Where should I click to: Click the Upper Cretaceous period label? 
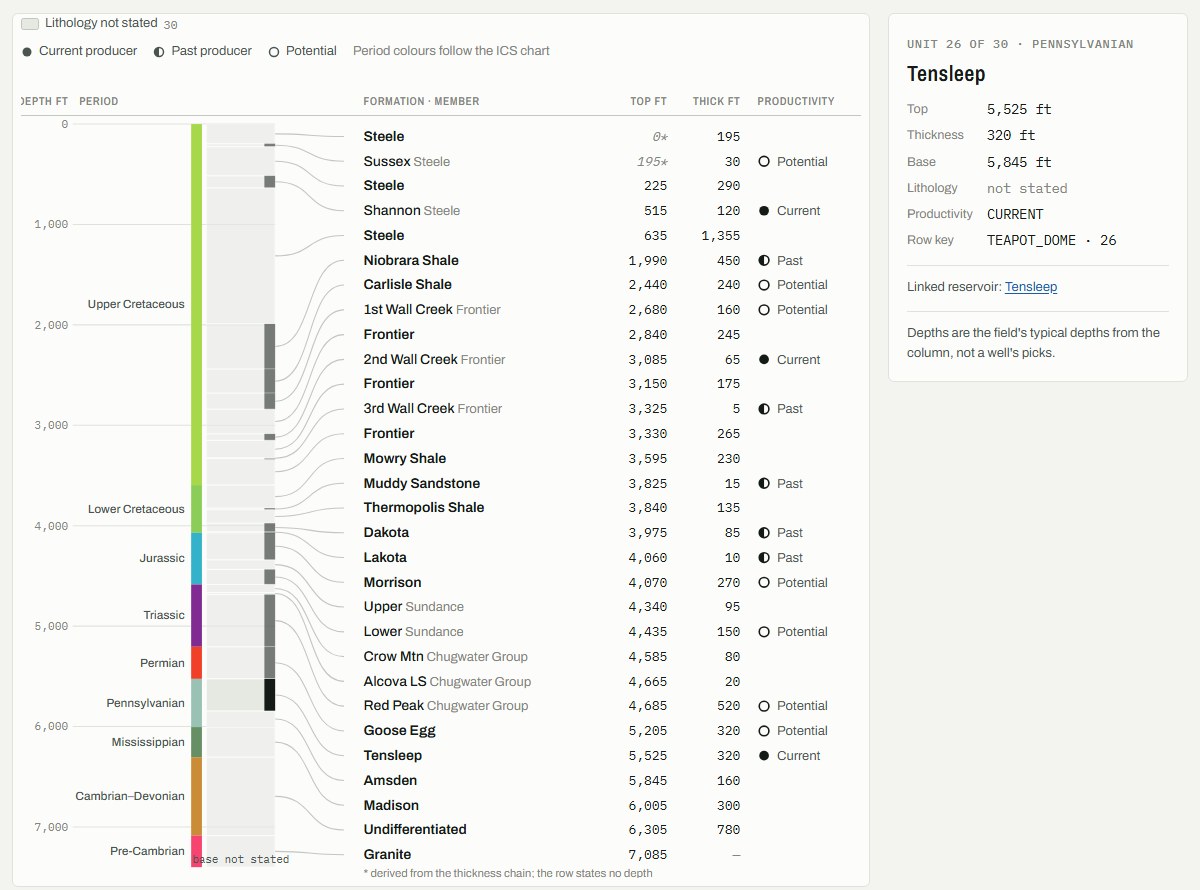(136, 304)
